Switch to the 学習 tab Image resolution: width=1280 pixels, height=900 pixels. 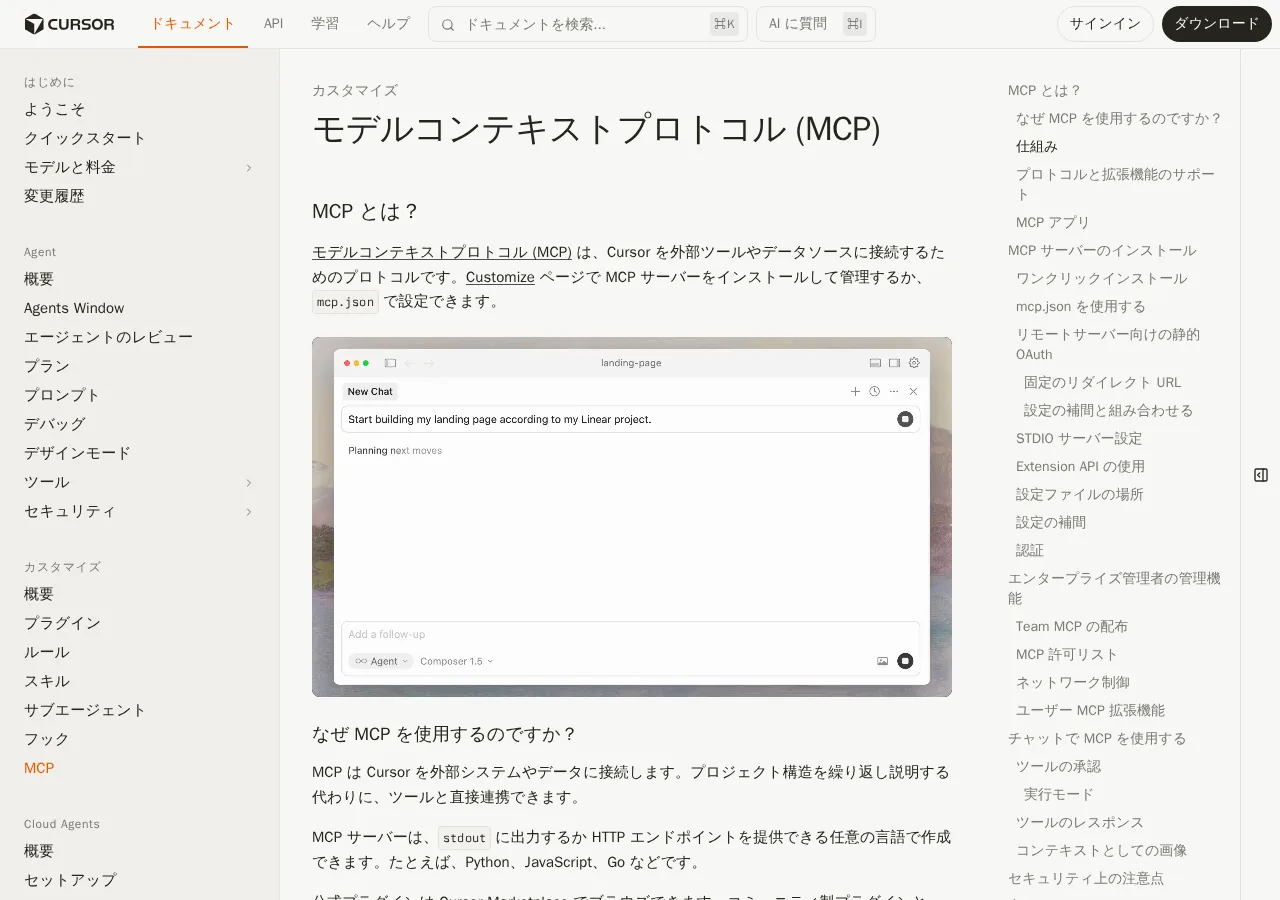click(325, 24)
